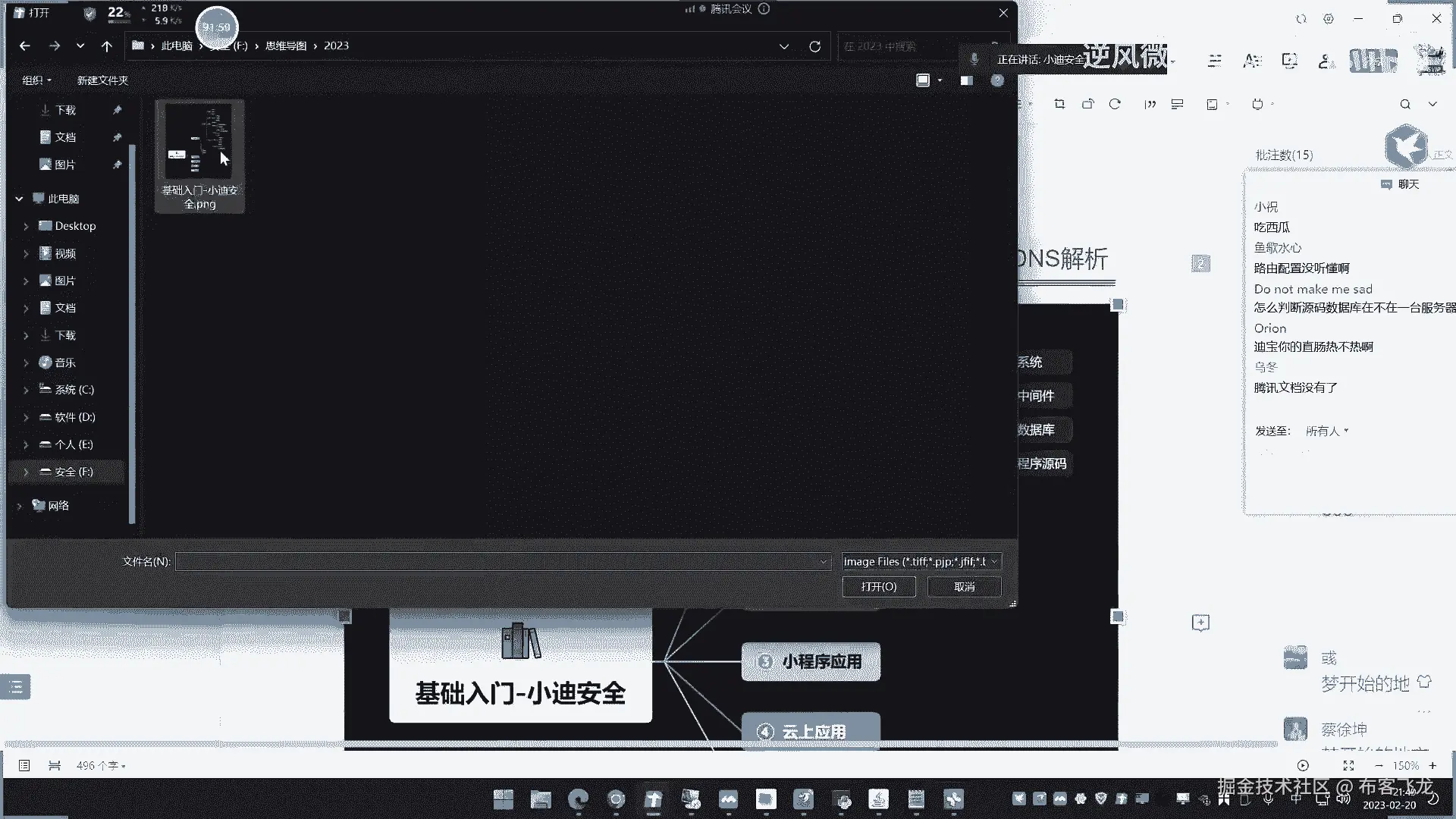The image size is (1456, 819).
Task: Expand the 系统 (C:) drive node
Action: (x=26, y=390)
